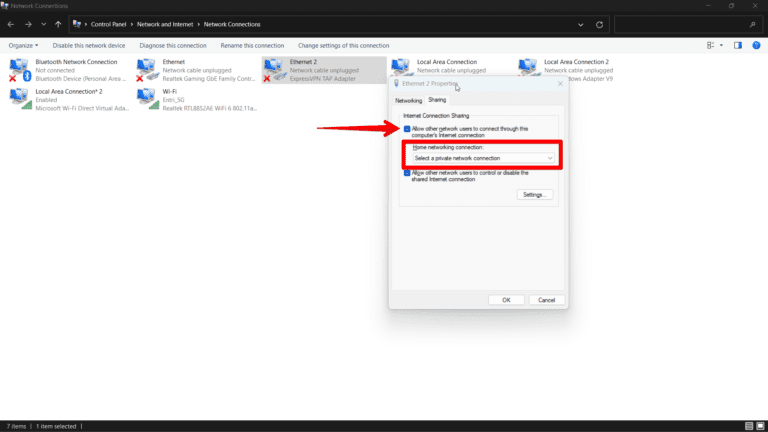Go up one folder level arrow

58,24
